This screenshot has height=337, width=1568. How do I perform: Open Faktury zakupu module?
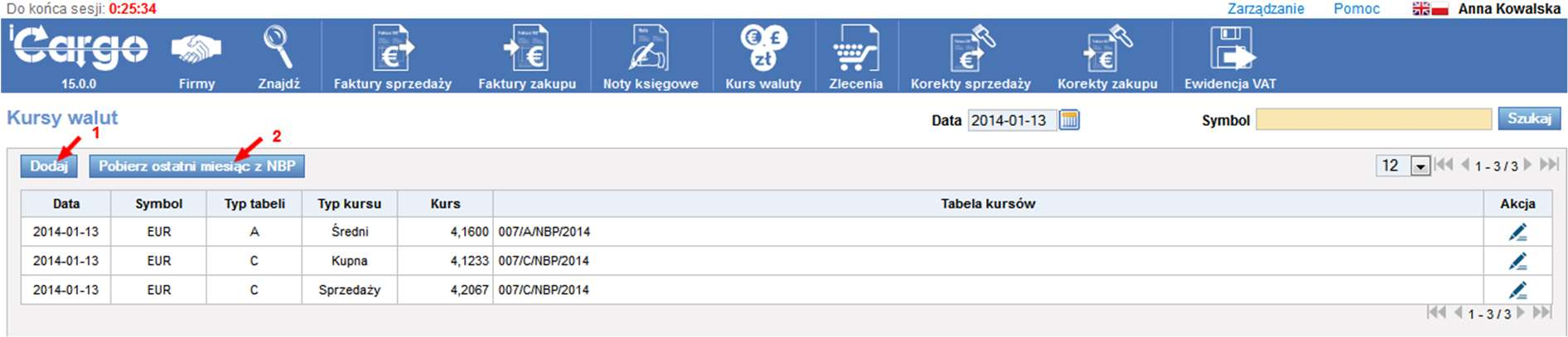point(526,50)
